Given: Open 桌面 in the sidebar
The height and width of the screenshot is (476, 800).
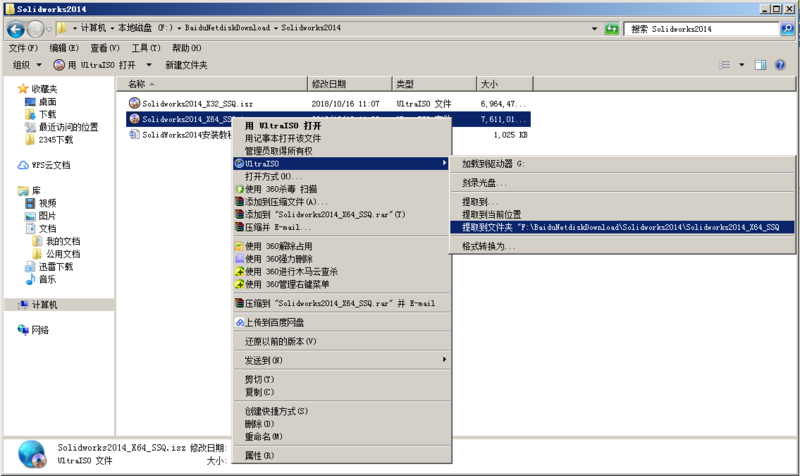Looking at the screenshot, I should click(x=41, y=102).
